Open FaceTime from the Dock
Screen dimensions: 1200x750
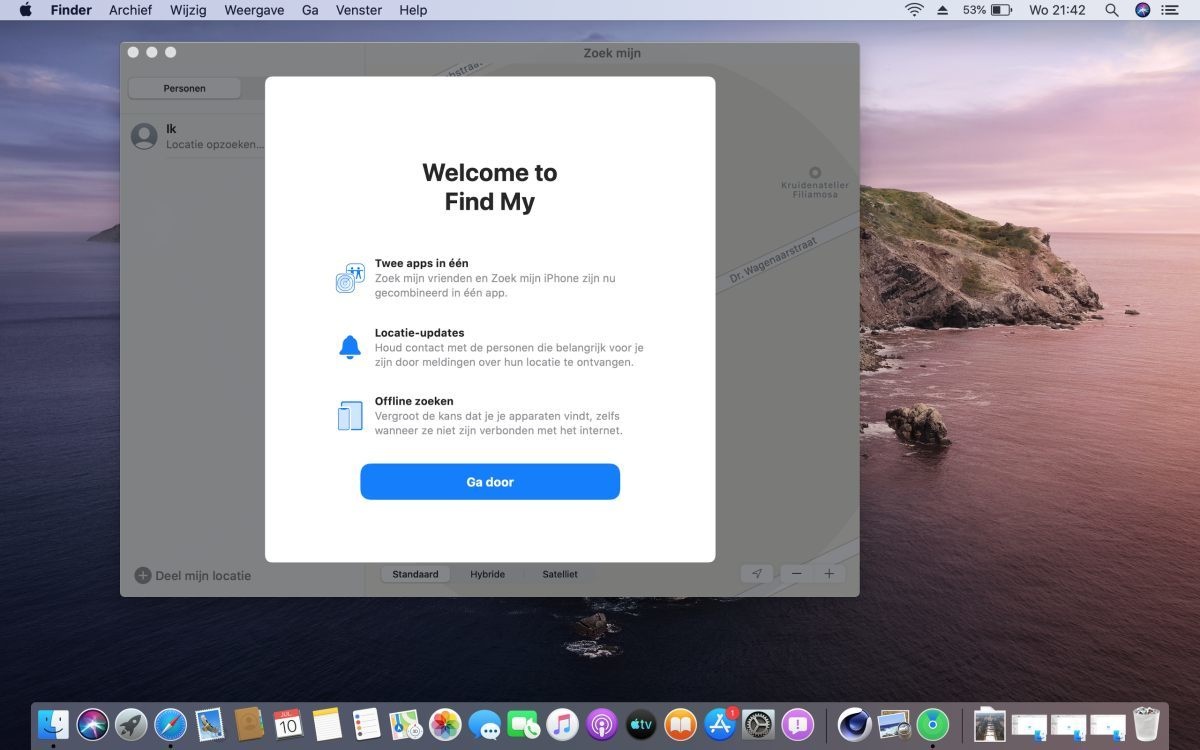coord(524,724)
